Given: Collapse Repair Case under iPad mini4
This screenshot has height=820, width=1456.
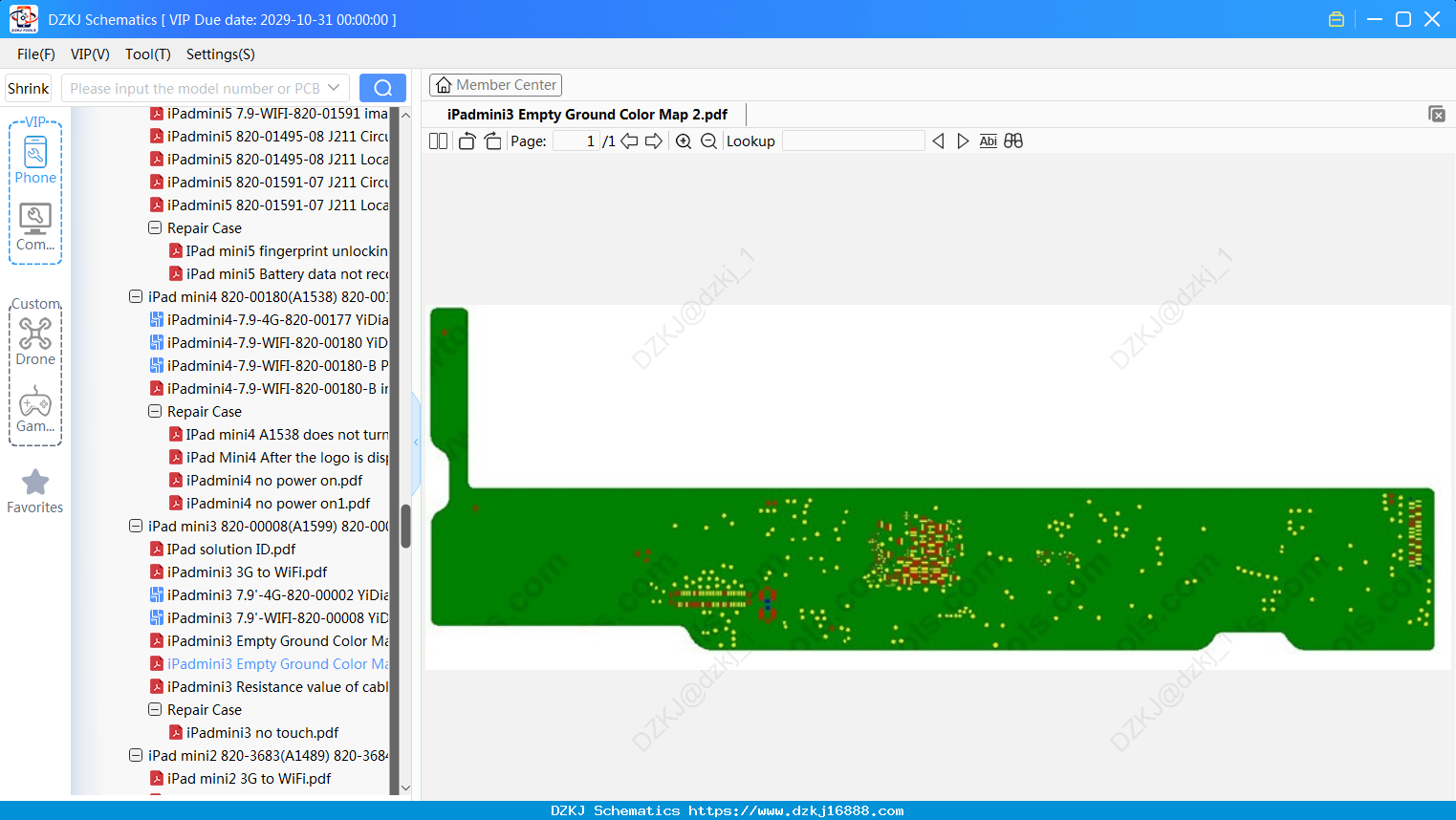Looking at the screenshot, I should click(x=155, y=412).
